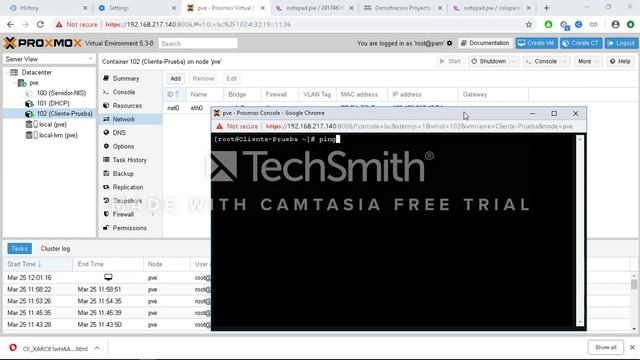Click the Remove network button
Image resolution: width=640 pixels, height=360 pixels.
click(x=203, y=78)
